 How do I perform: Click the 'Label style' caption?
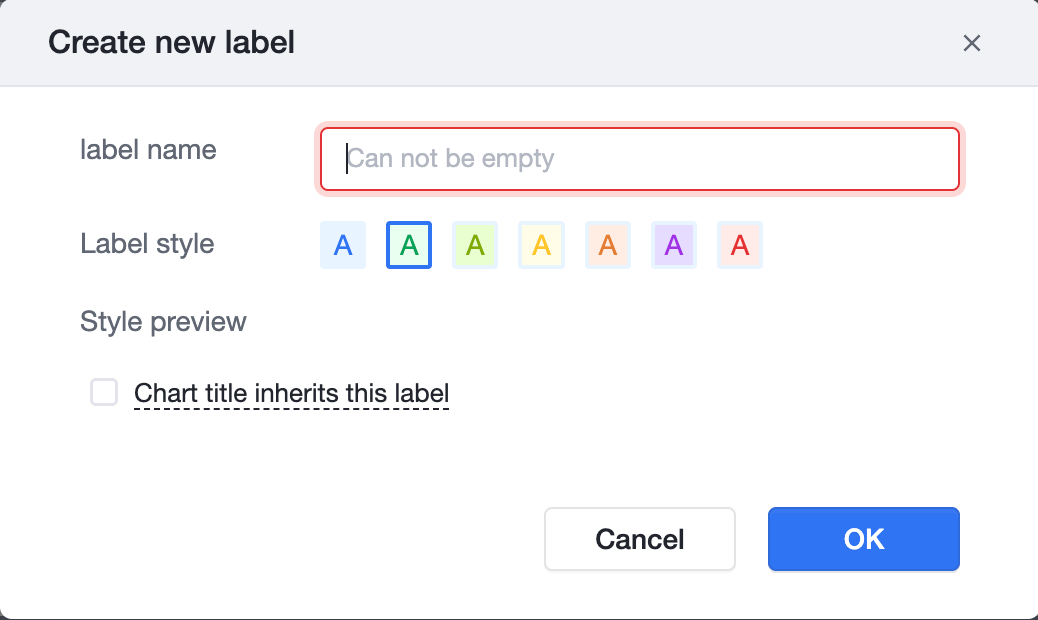coord(147,244)
